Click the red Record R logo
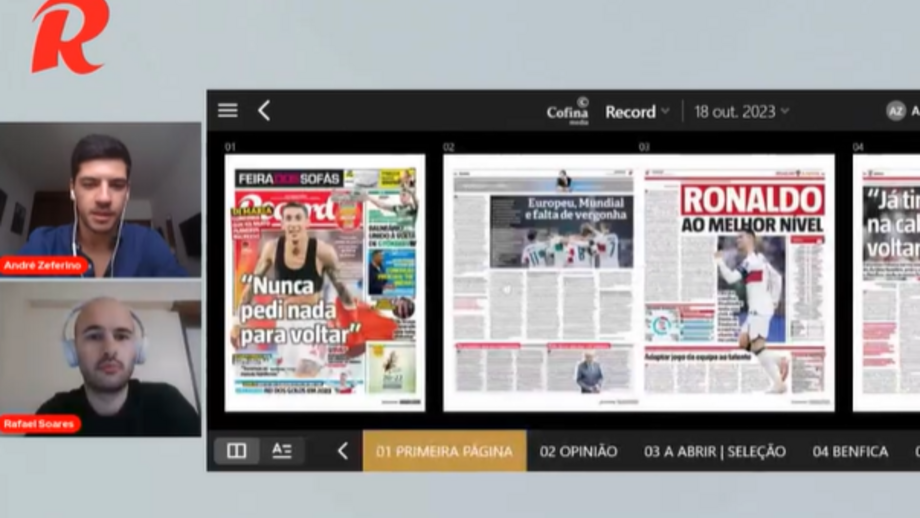Image resolution: width=920 pixels, height=518 pixels. tap(70, 36)
